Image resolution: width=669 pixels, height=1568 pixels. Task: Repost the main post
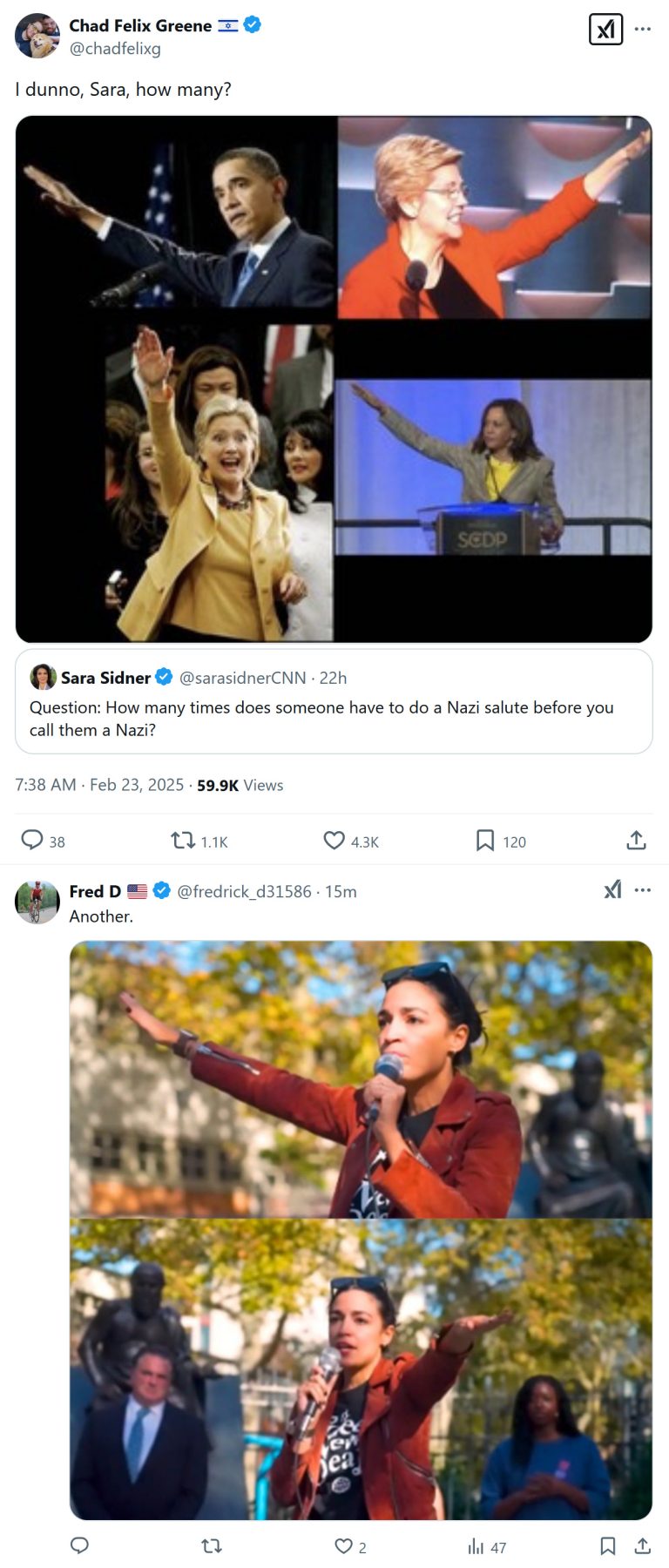click(183, 840)
